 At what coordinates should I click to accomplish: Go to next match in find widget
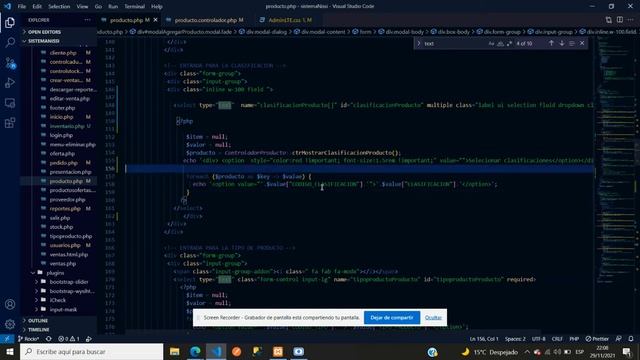pos(562,43)
